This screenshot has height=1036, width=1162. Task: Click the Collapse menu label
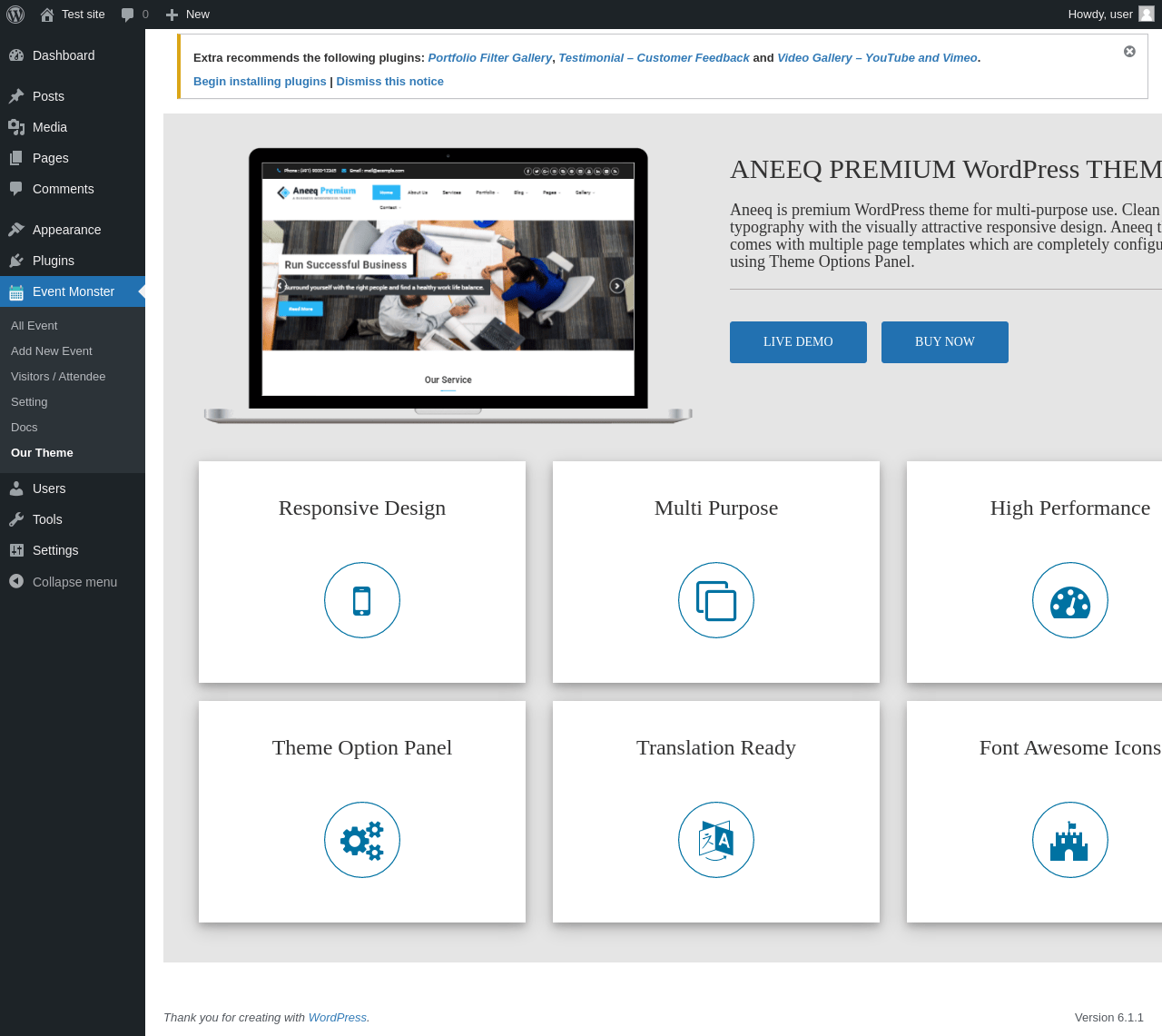pyautogui.click(x=74, y=582)
